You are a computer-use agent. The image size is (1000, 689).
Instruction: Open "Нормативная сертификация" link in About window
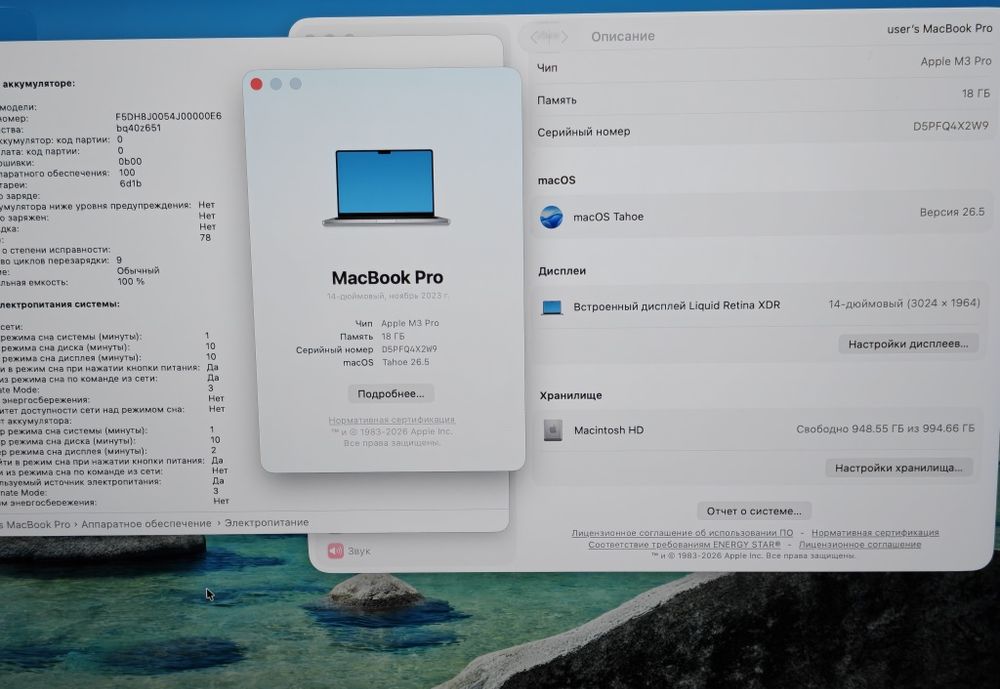pos(392,420)
